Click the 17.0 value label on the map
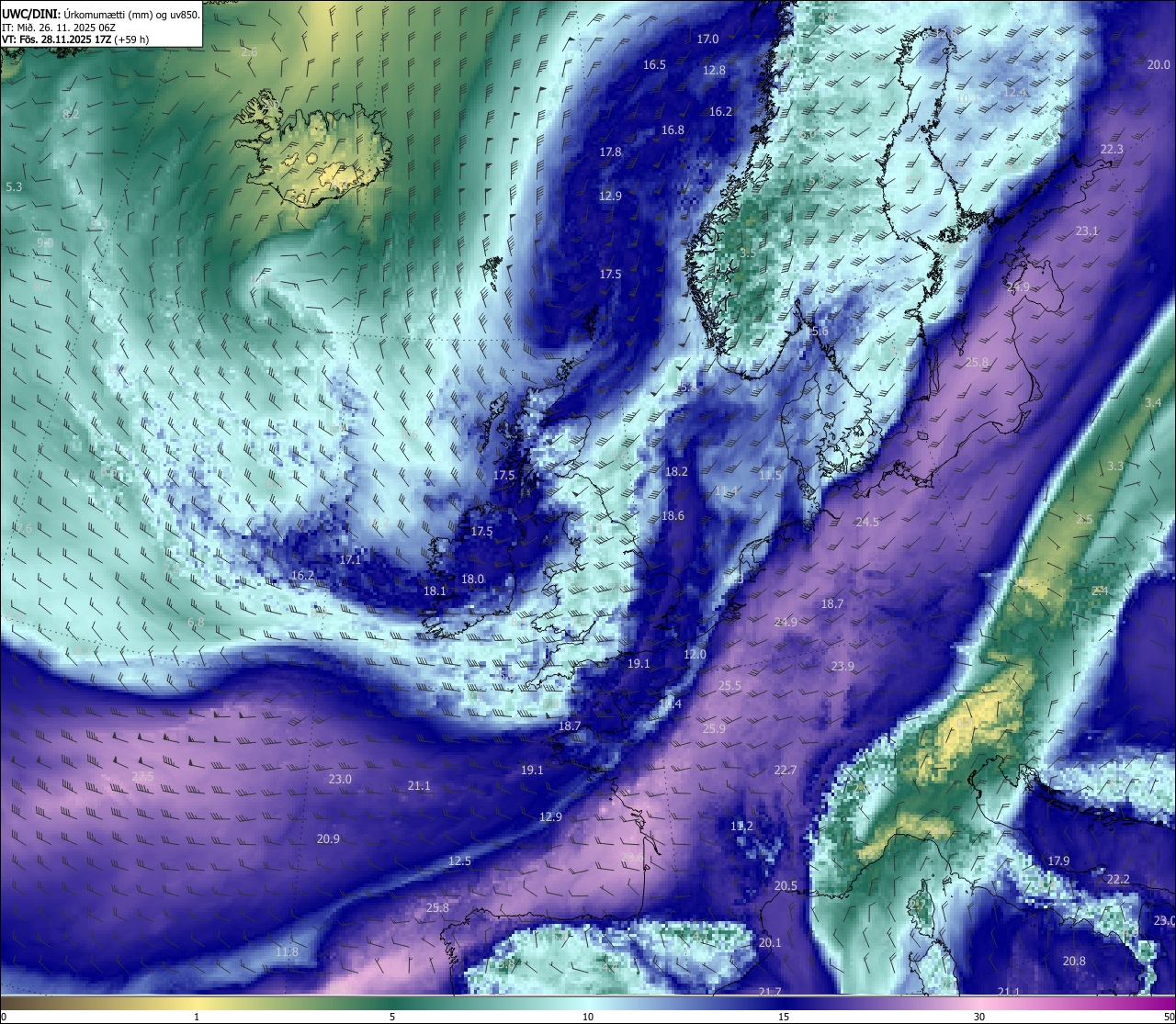The height and width of the screenshot is (1024, 1176). [x=707, y=39]
